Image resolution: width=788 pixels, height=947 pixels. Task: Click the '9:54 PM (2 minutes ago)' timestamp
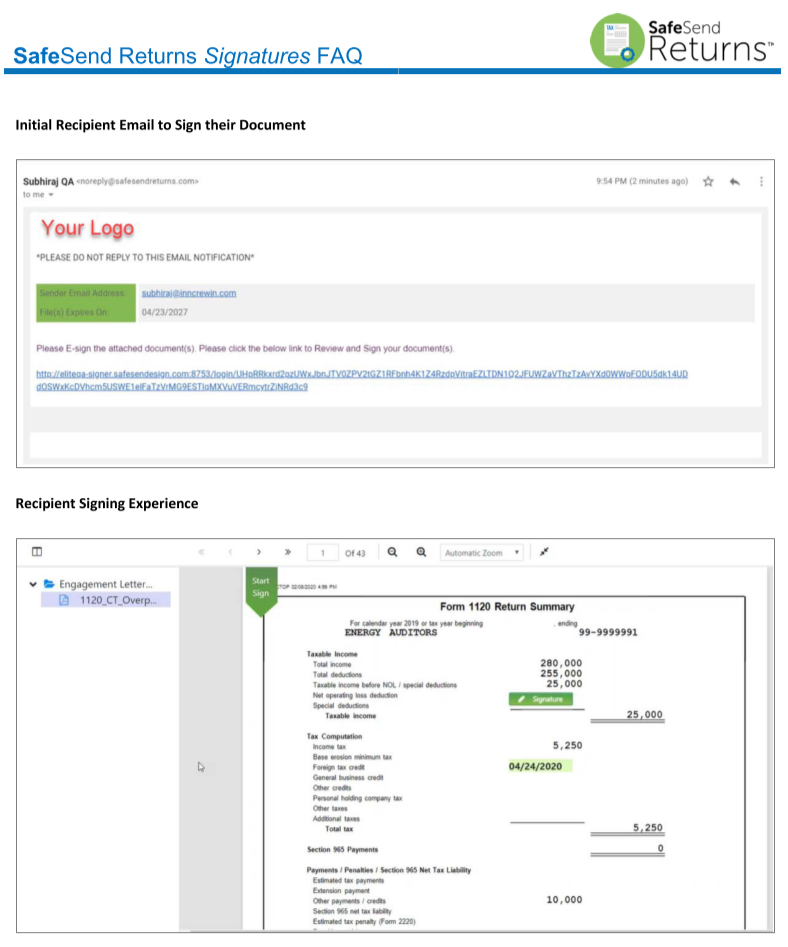[x=642, y=181]
